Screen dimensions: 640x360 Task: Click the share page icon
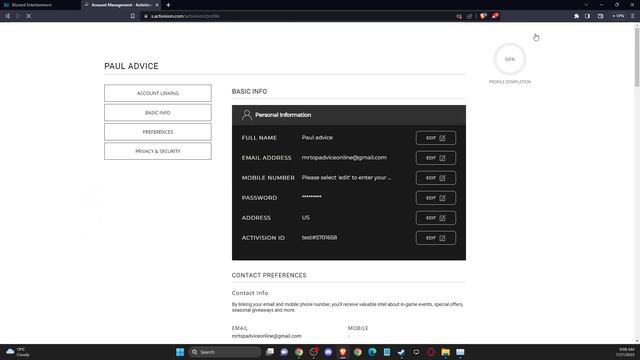[x=469, y=16]
